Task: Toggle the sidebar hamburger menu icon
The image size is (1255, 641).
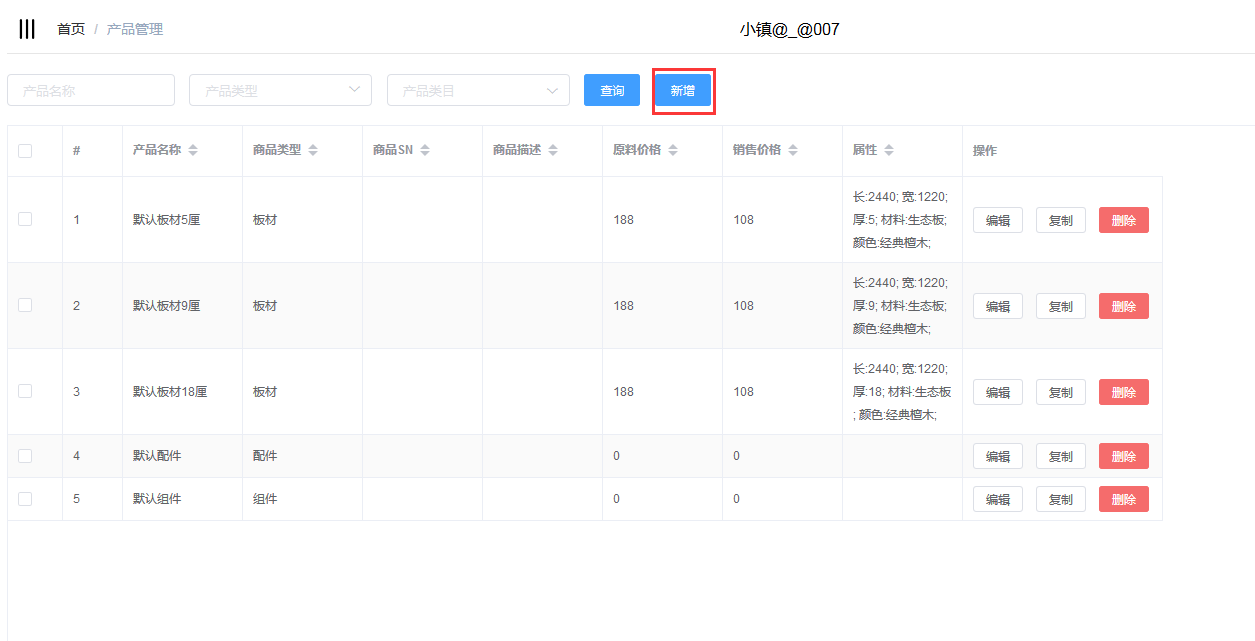Action: click(x=27, y=29)
